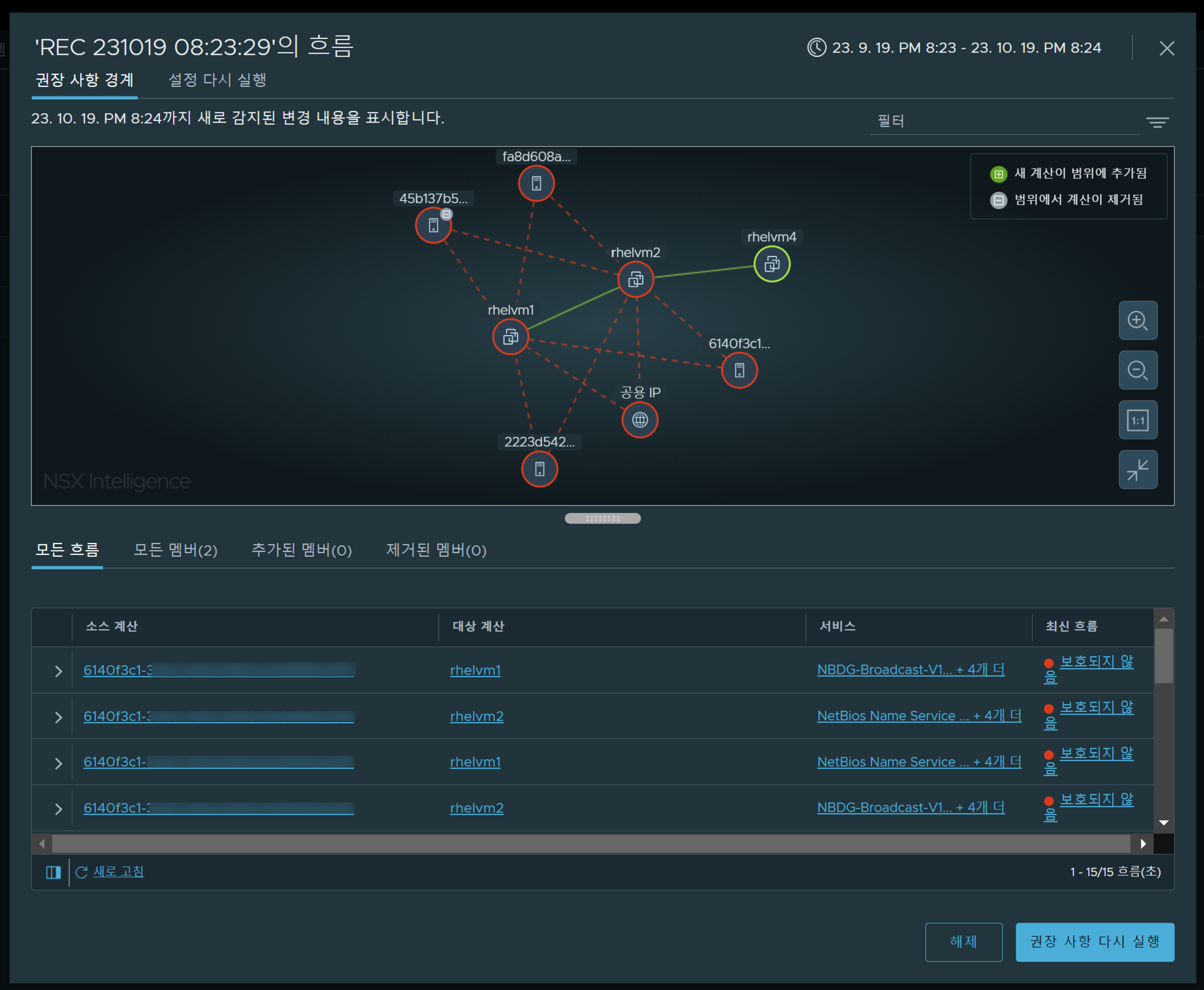The height and width of the screenshot is (990, 1204).
Task: Select the rhelvm2 VM node
Action: [636, 279]
